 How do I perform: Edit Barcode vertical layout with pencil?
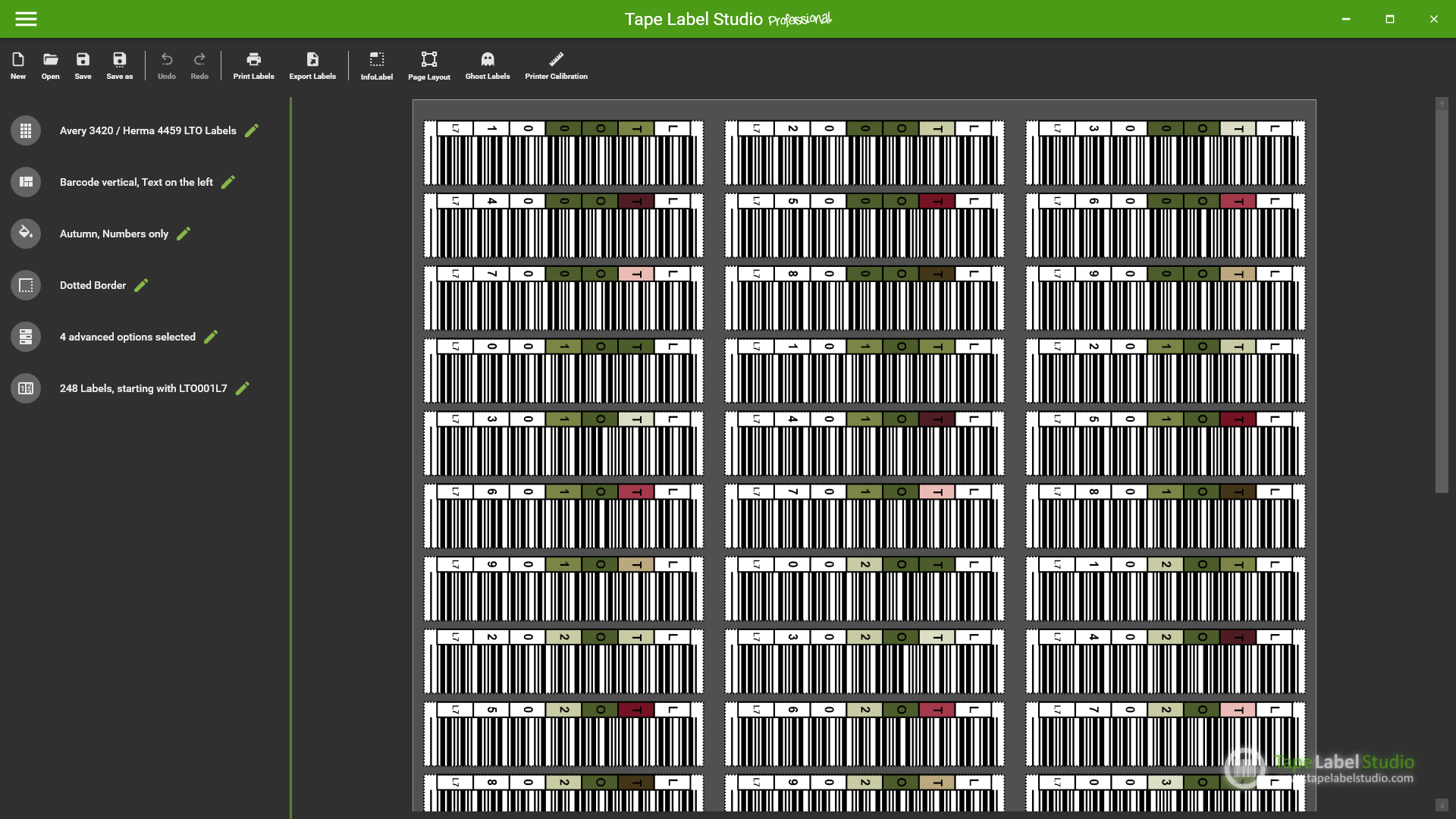click(228, 182)
